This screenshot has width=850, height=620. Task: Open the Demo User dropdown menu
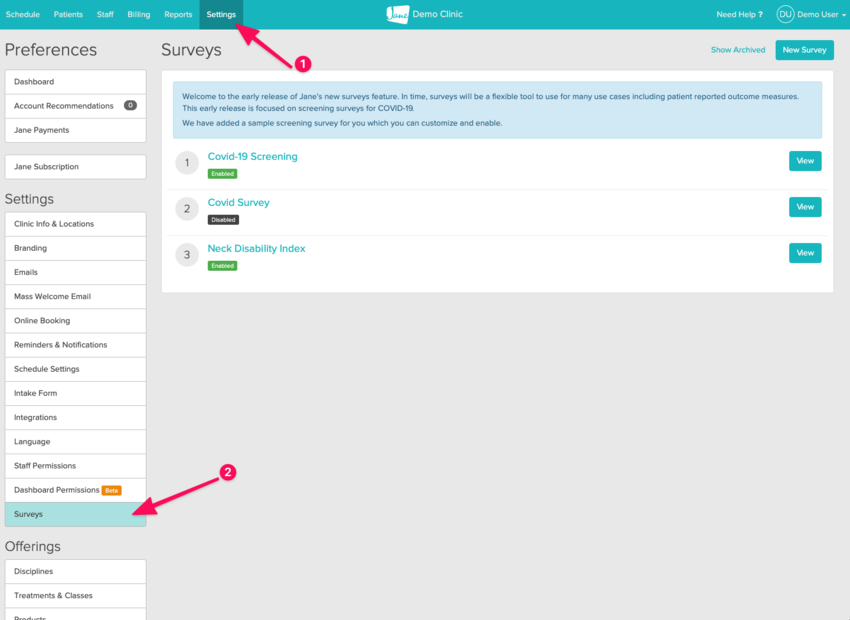click(817, 15)
